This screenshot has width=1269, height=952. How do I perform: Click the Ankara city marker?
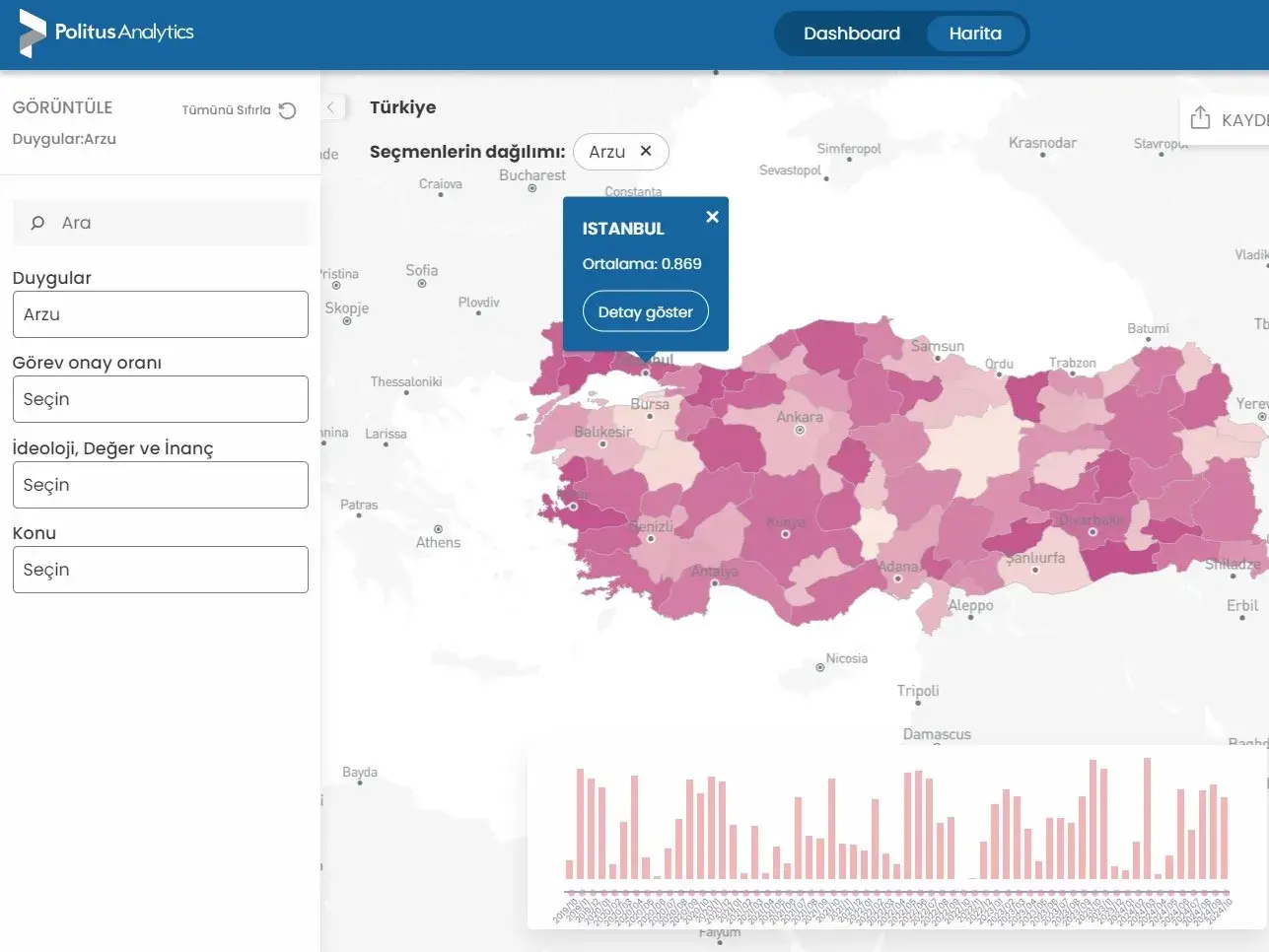800,430
